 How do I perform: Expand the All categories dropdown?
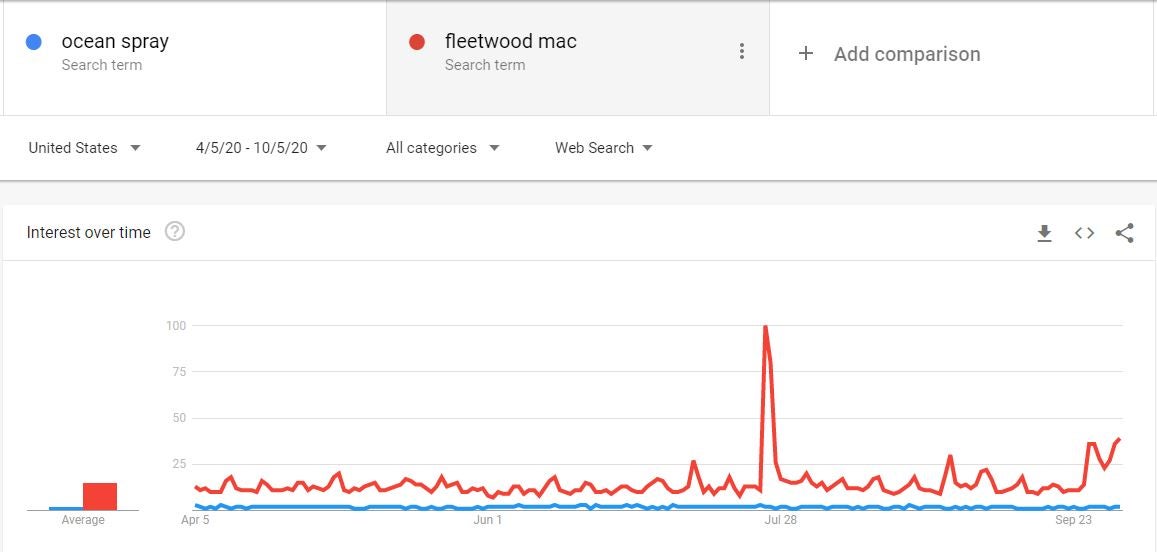pos(443,148)
